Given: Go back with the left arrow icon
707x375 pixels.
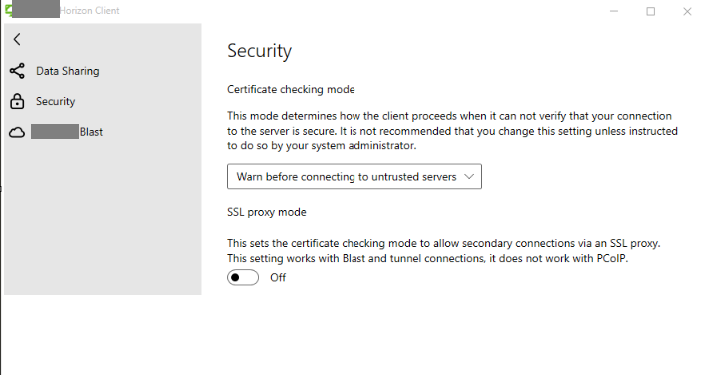Looking at the screenshot, I should point(17,39).
